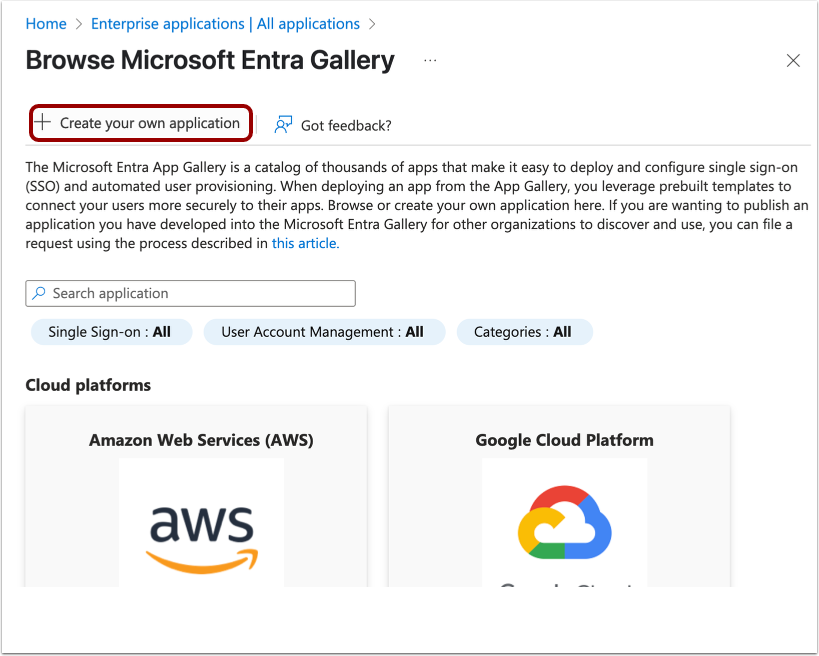Navigate to Home via the breadcrumb

pyautogui.click(x=46, y=23)
